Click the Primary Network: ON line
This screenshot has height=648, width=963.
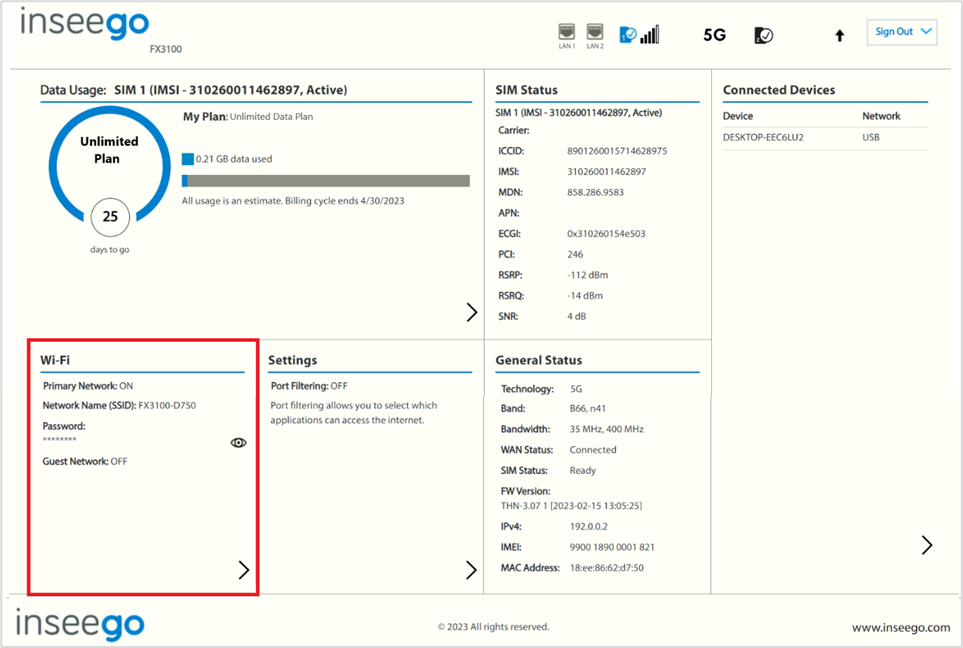[88, 386]
